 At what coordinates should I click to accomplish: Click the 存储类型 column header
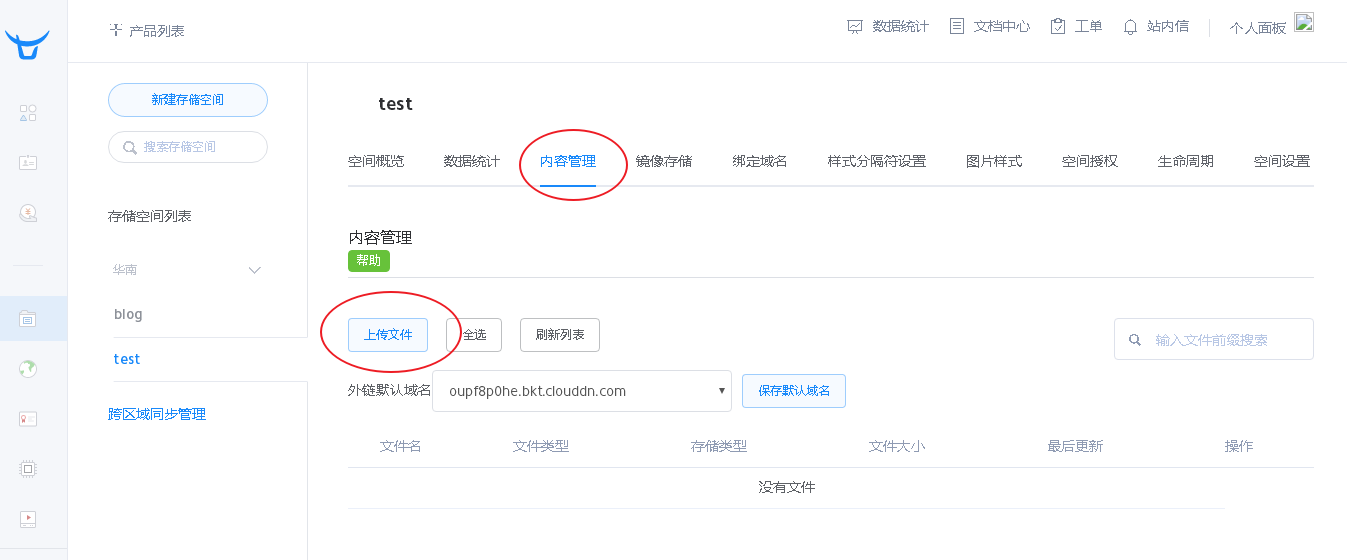pyautogui.click(x=719, y=446)
